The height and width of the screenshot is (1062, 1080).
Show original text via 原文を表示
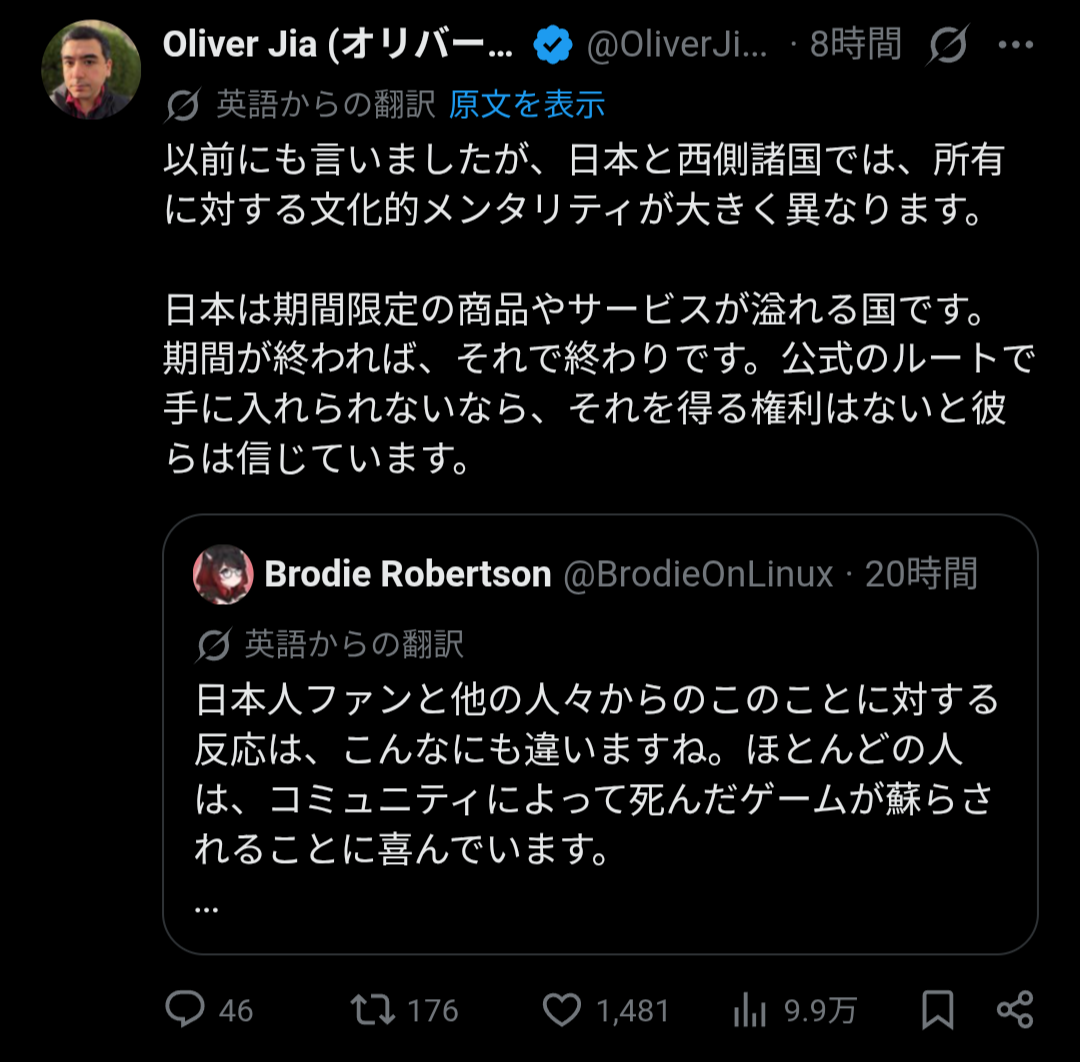pyautogui.click(x=527, y=104)
